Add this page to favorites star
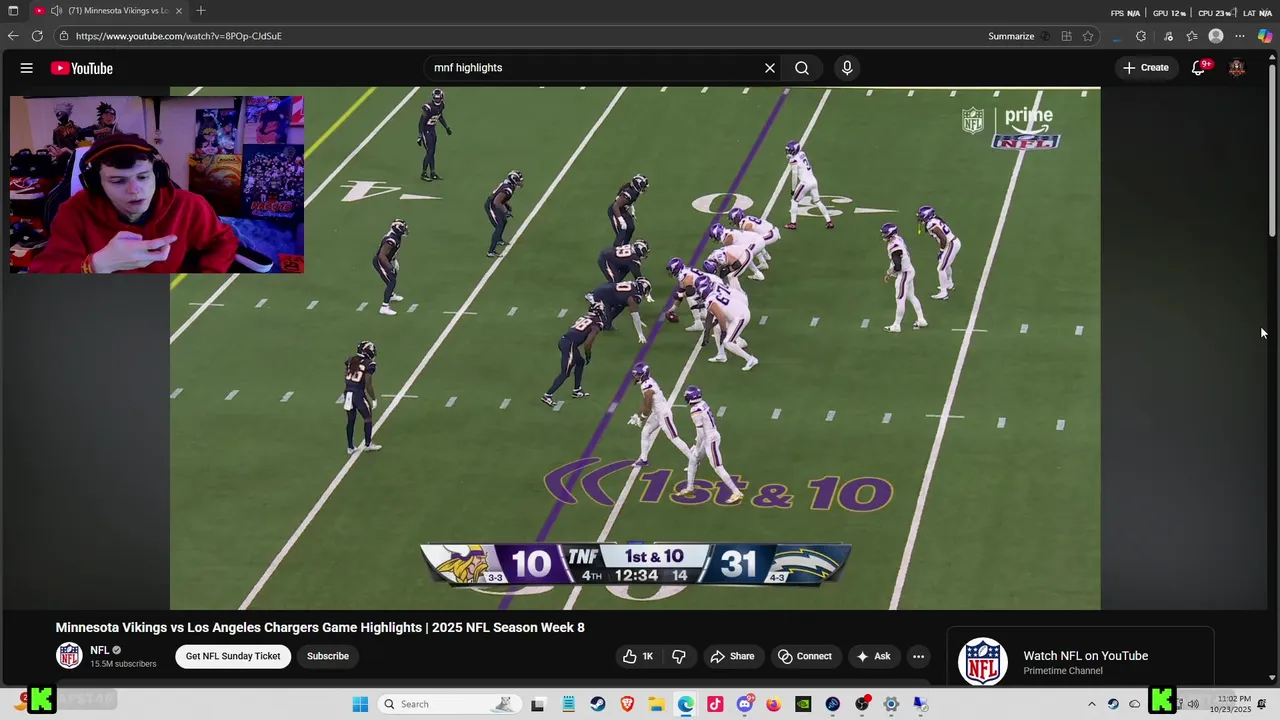The height and width of the screenshot is (720, 1280). click(x=1088, y=36)
